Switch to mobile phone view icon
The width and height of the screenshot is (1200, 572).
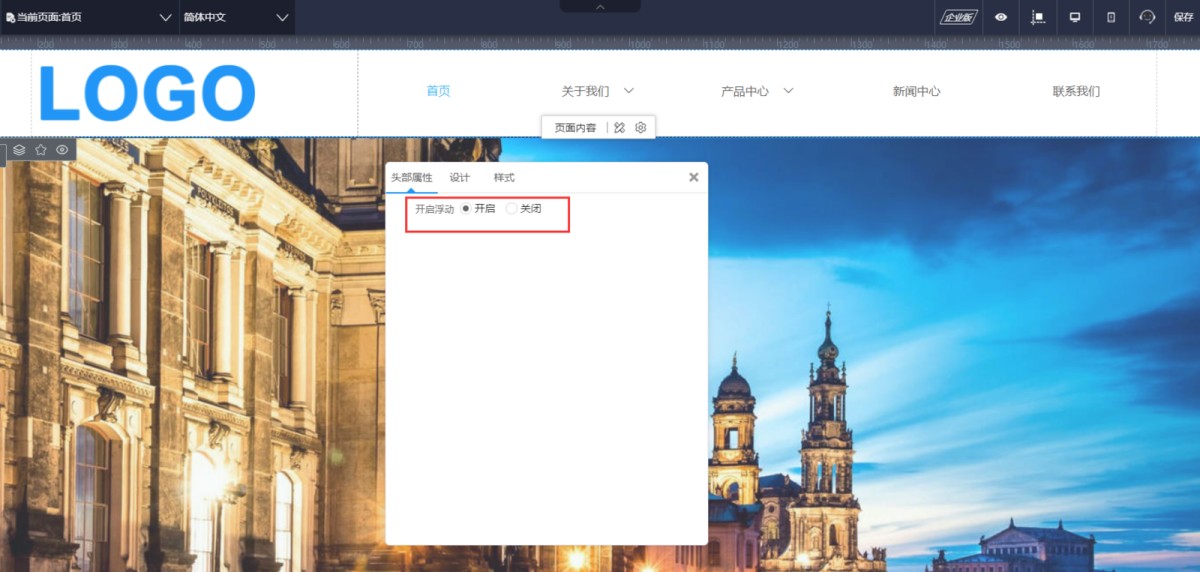click(x=1111, y=17)
